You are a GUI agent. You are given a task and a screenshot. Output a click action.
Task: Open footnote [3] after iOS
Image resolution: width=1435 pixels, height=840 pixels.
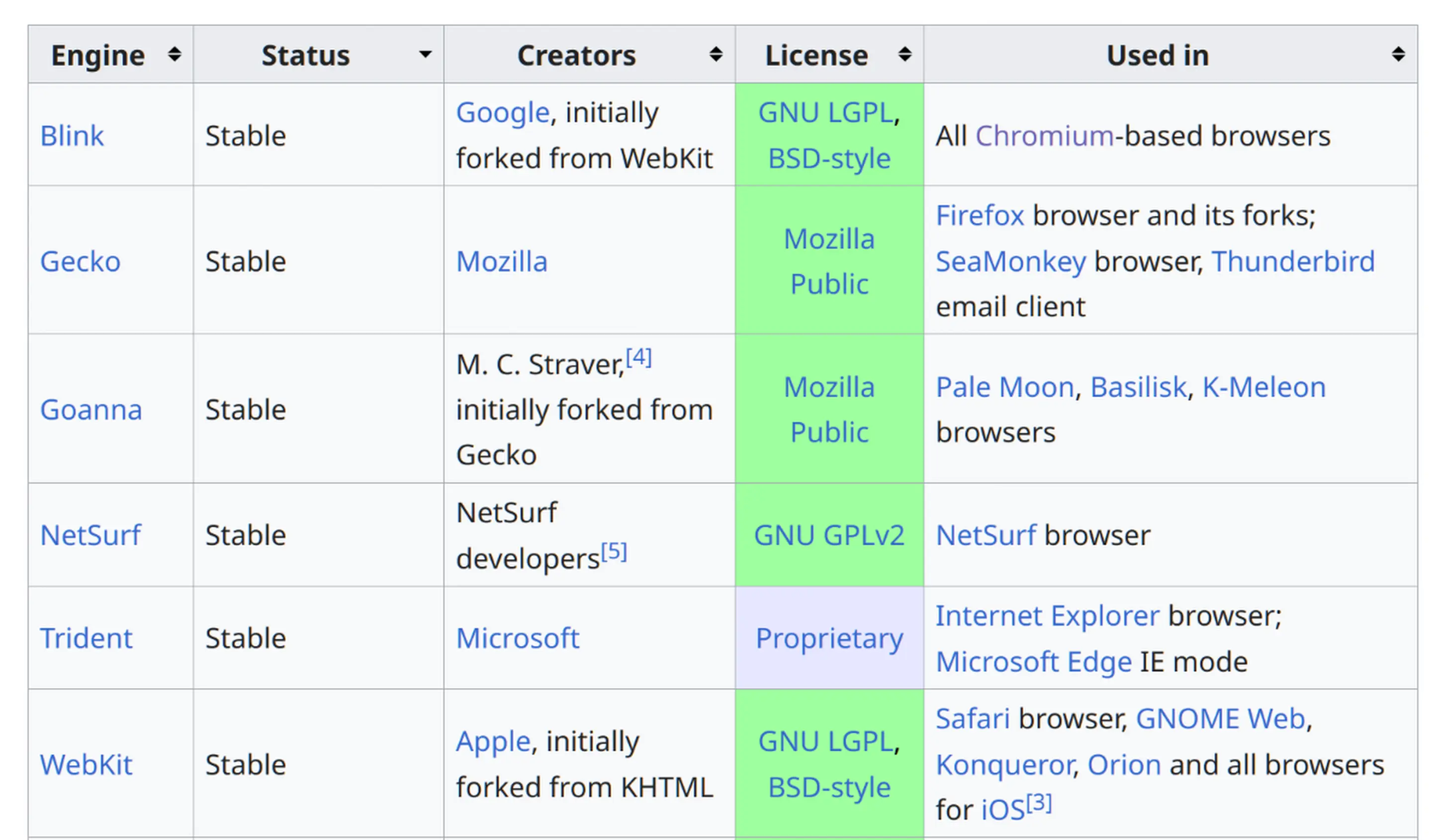click(1039, 802)
